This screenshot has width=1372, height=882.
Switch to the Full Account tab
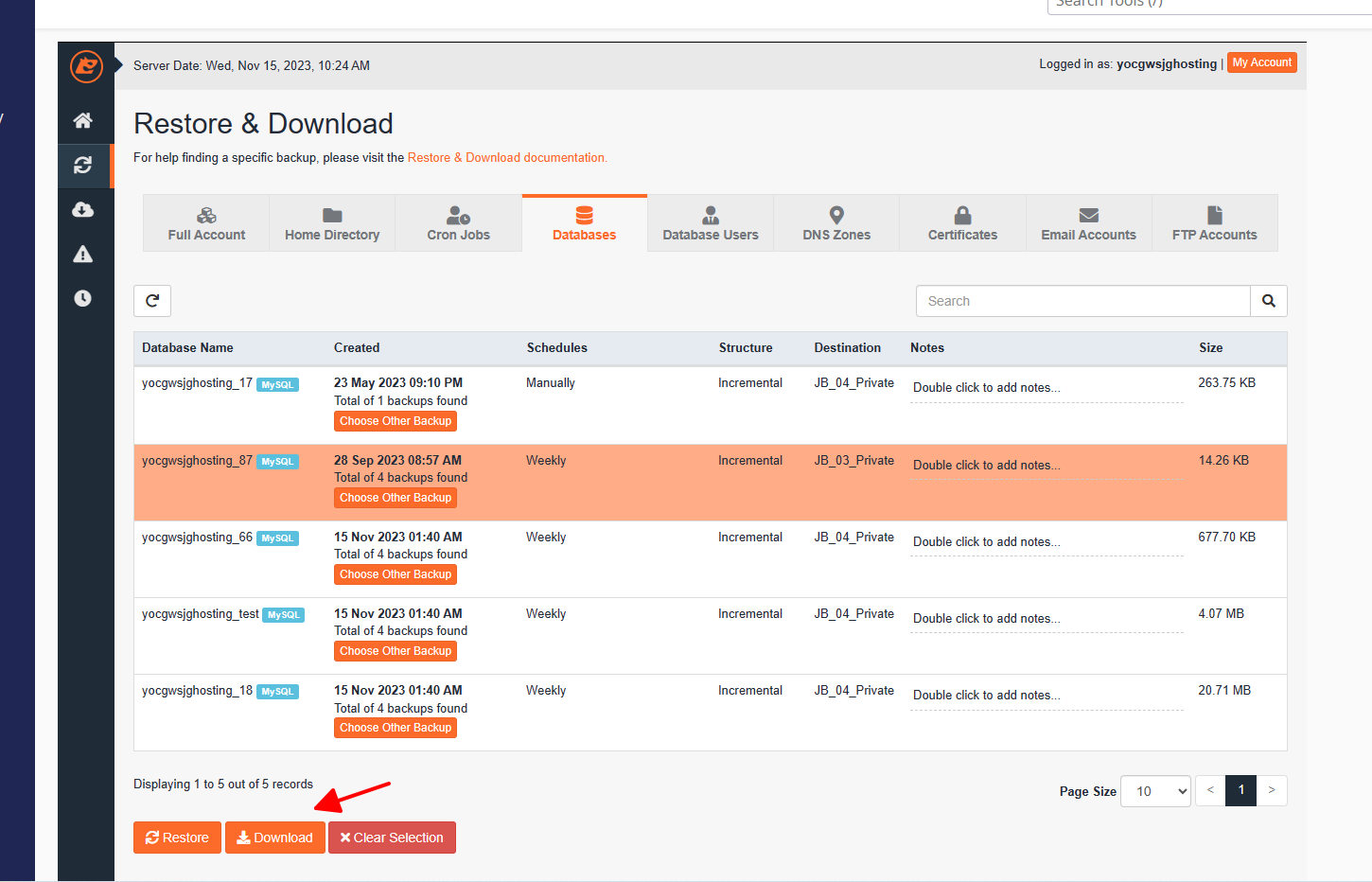click(x=206, y=223)
